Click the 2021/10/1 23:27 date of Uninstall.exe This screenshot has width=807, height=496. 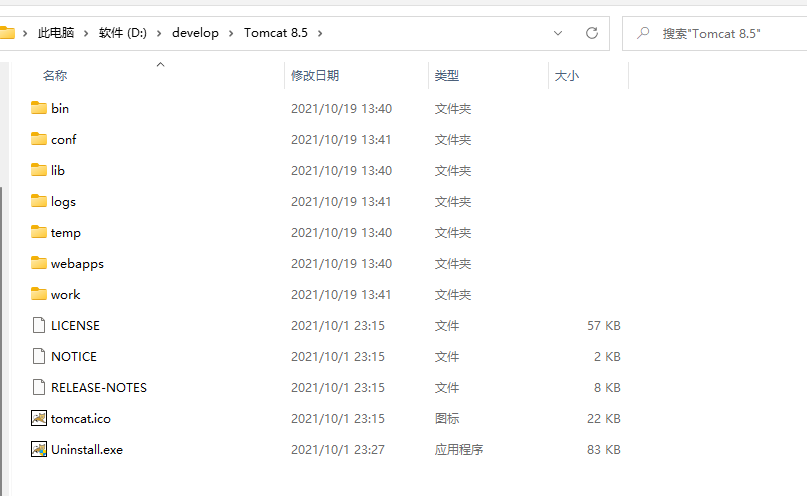coord(338,450)
